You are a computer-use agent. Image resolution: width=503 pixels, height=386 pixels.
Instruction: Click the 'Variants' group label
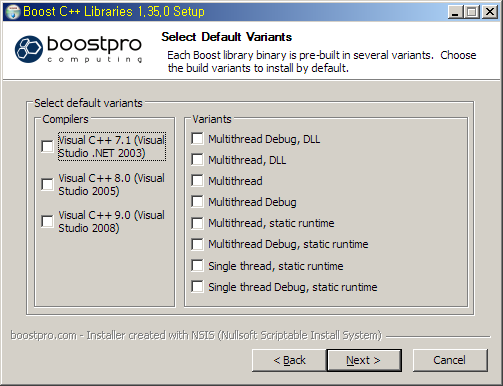tap(212, 119)
